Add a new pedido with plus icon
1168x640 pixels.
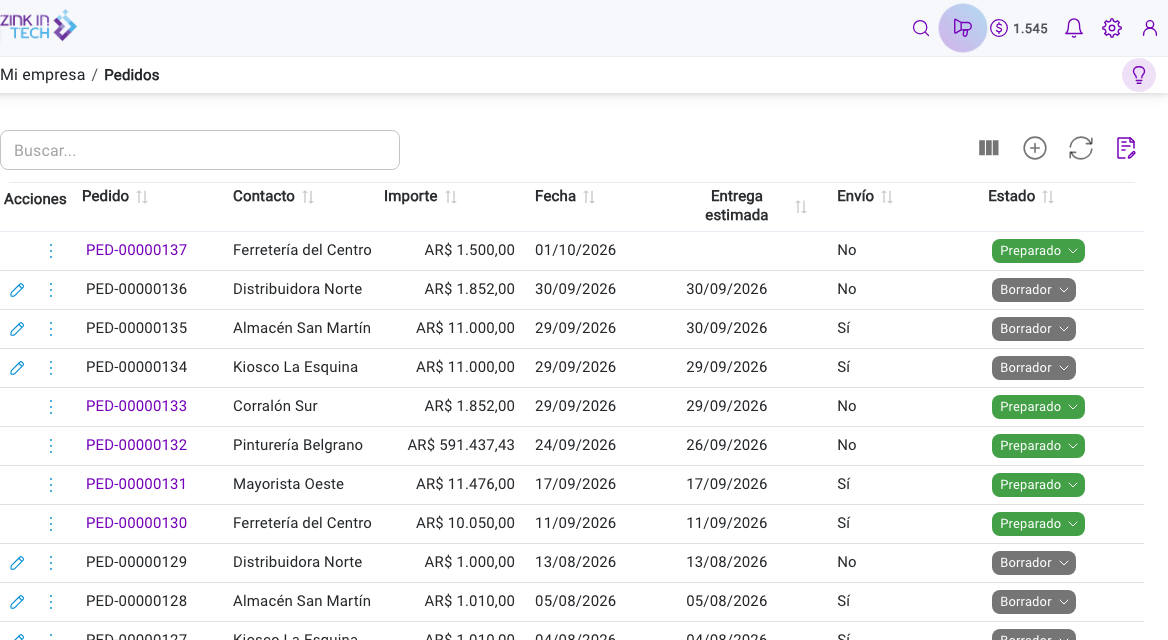pos(1035,148)
